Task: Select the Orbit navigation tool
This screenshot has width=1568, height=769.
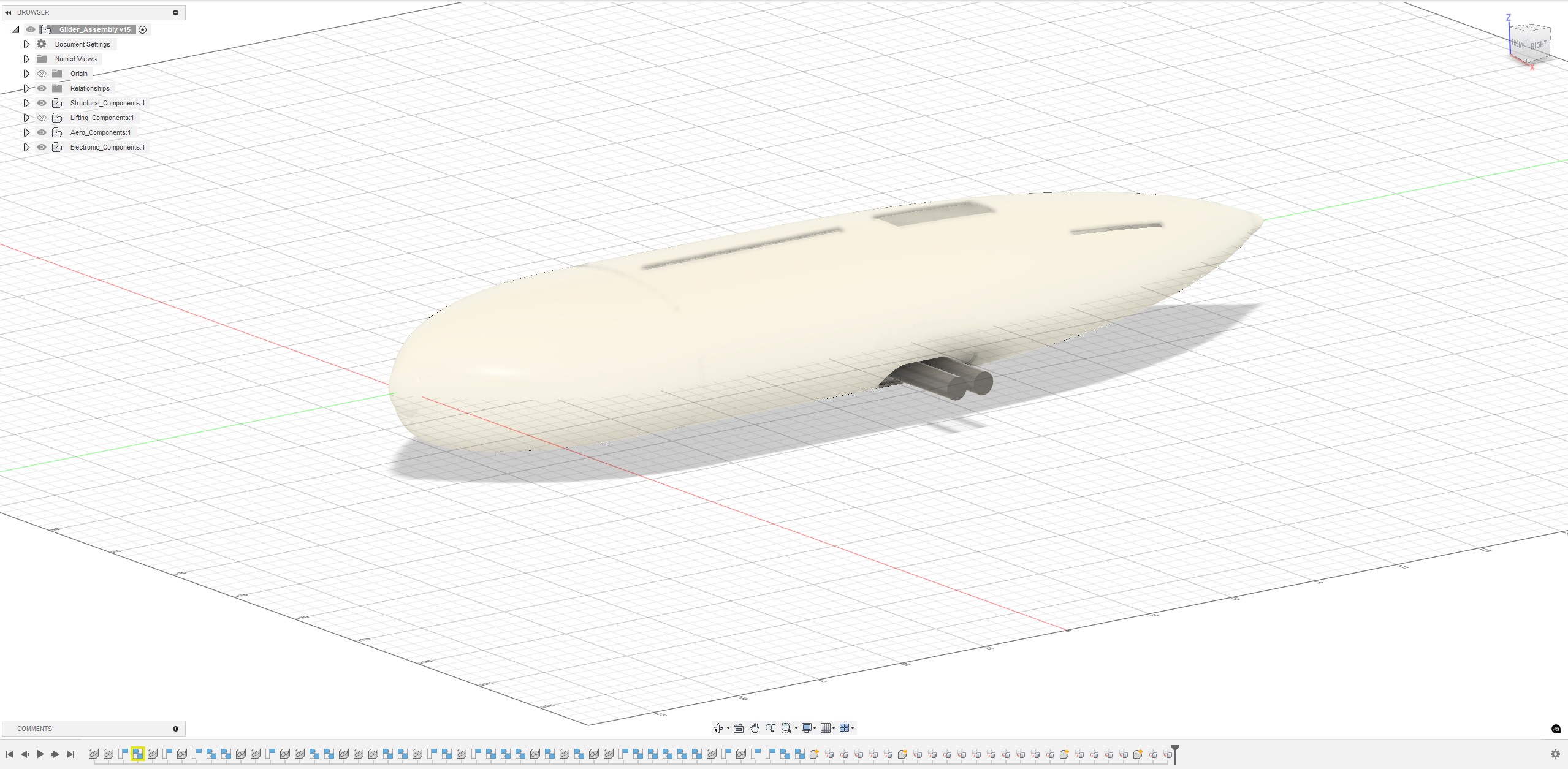Action: pos(718,728)
